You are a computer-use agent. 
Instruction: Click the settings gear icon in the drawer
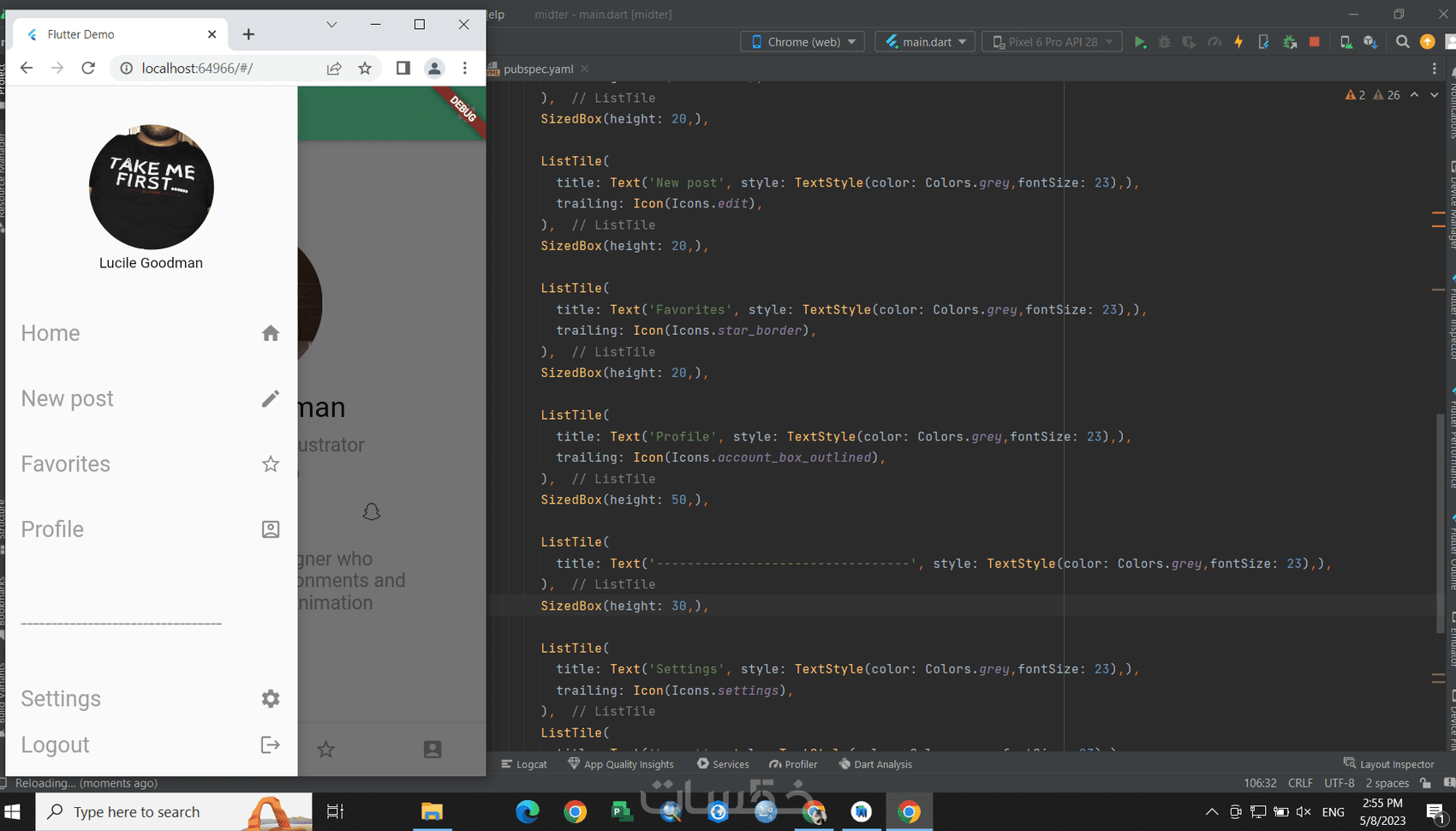271,699
